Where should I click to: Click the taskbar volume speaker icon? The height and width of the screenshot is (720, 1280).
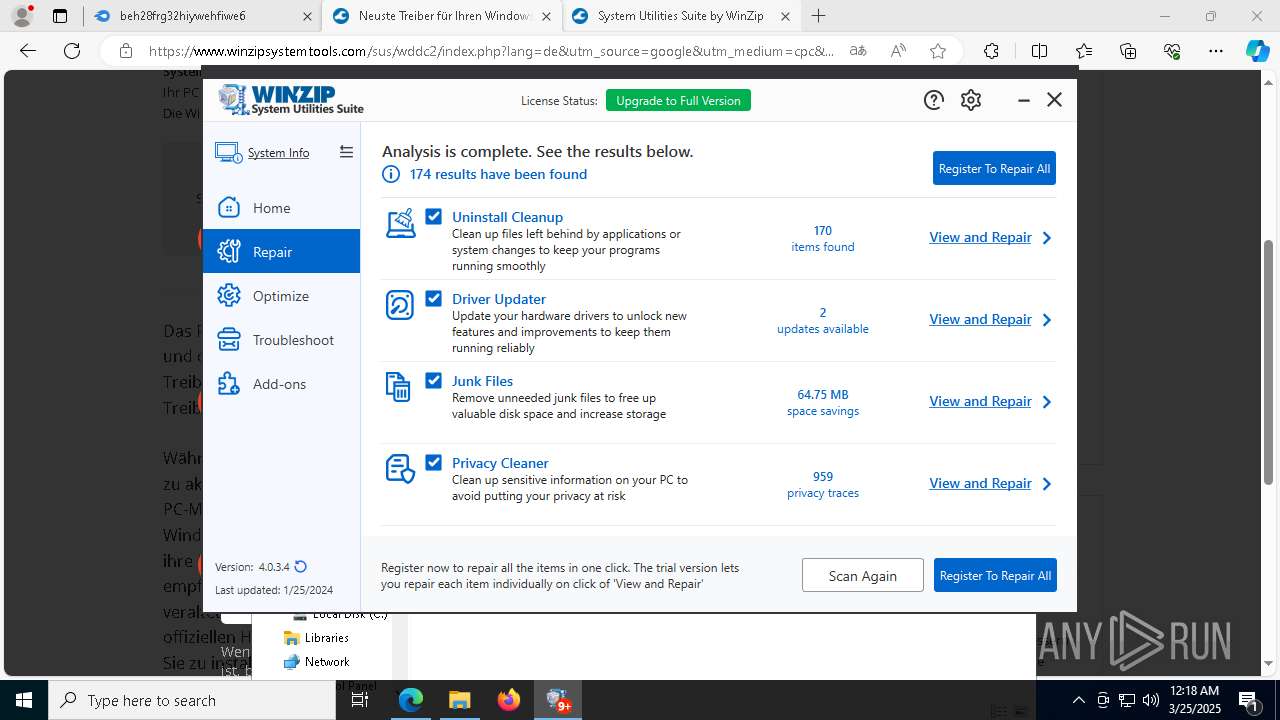pos(1150,700)
